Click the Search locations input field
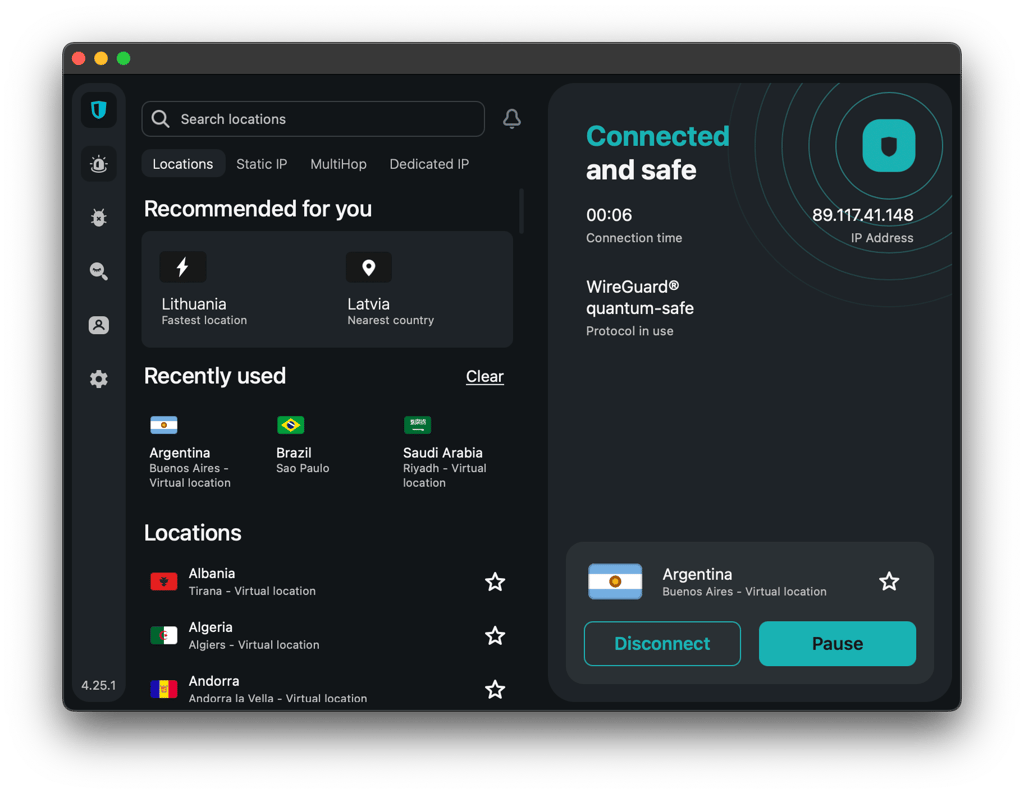The width and height of the screenshot is (1024, 794). 313,119
